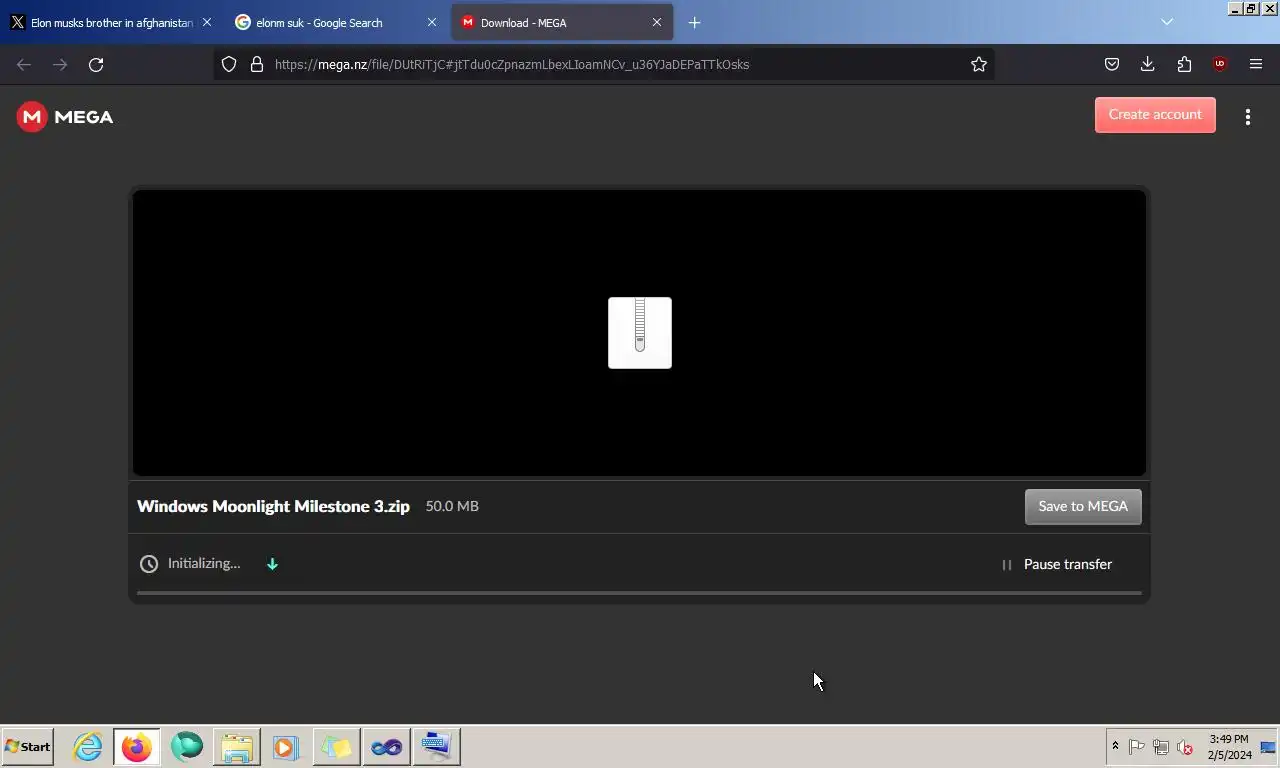The height and width of the screenshot is (768, 1280).
Task: Reload the current page
Action: 96,64
